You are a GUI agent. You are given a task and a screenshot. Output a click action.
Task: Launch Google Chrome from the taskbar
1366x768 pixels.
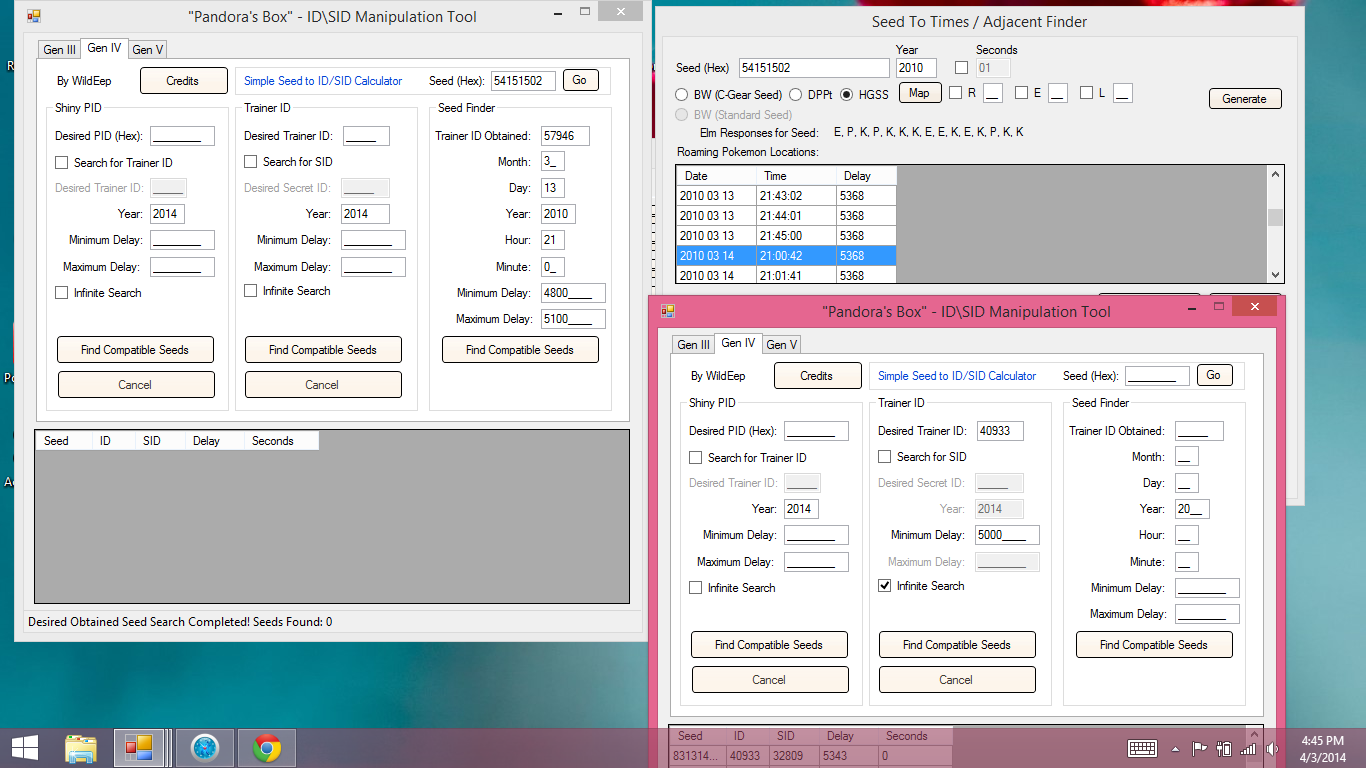(266, 747)
